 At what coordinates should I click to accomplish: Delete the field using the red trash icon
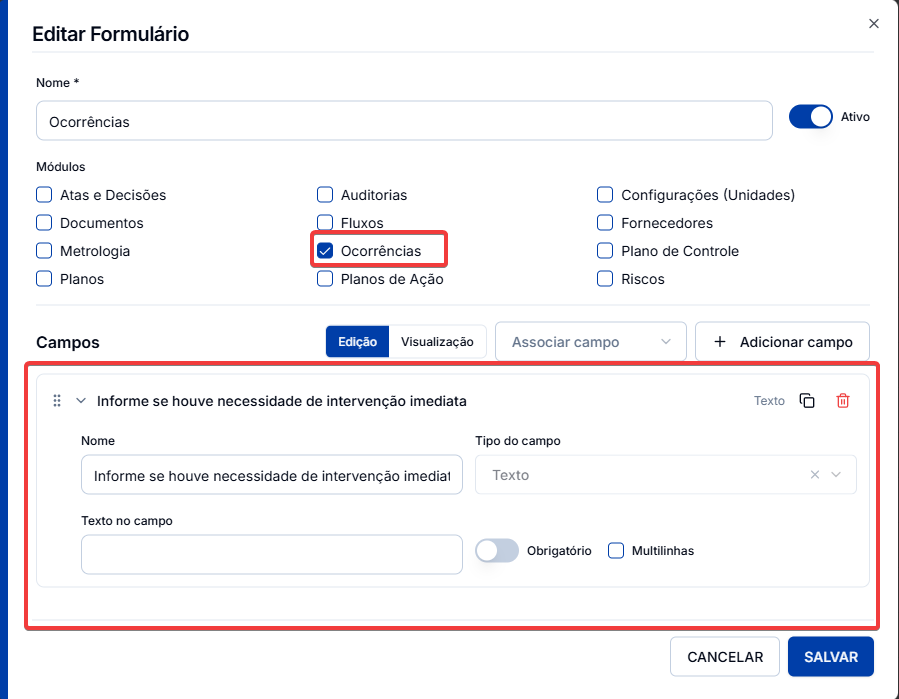(x=842, y=401)
